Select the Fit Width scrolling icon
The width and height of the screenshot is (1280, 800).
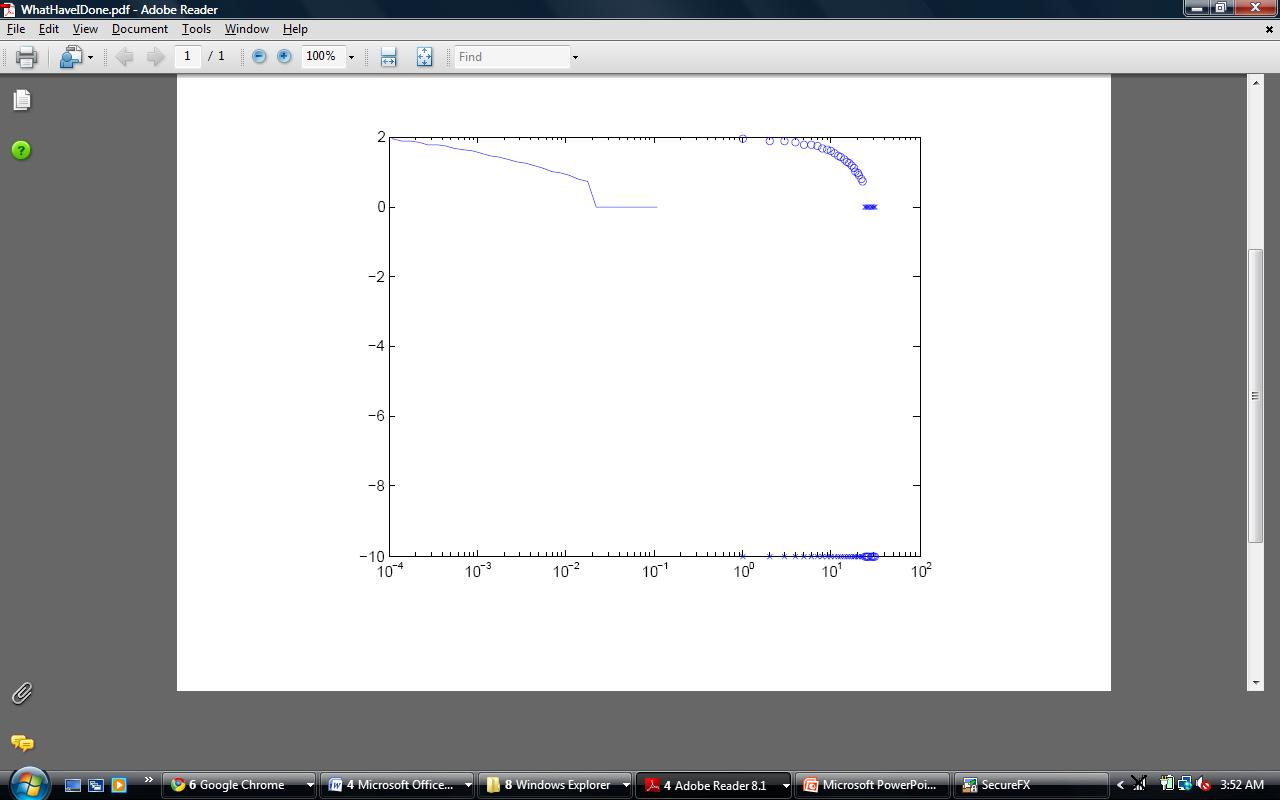click(x=388, y=57)
